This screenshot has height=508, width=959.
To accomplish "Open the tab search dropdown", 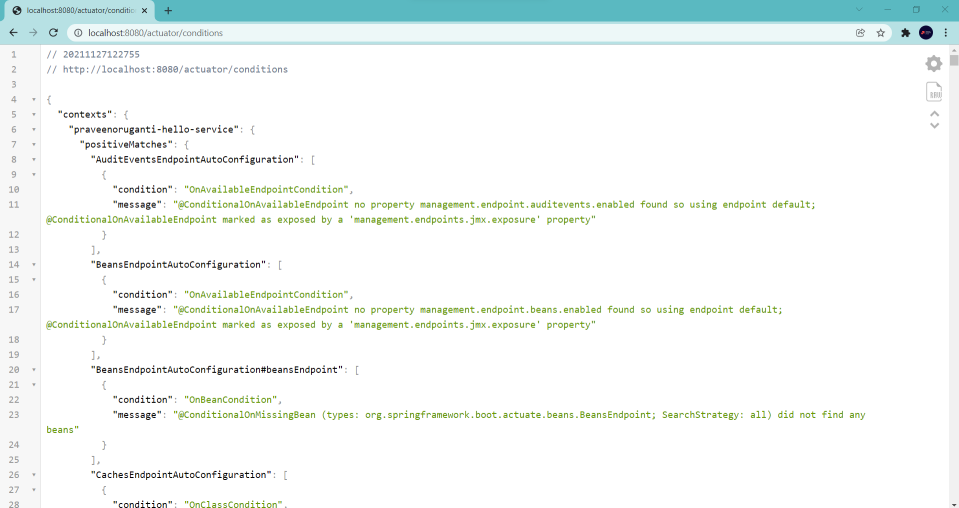I will pyautogui.click(x=859, y=10).
